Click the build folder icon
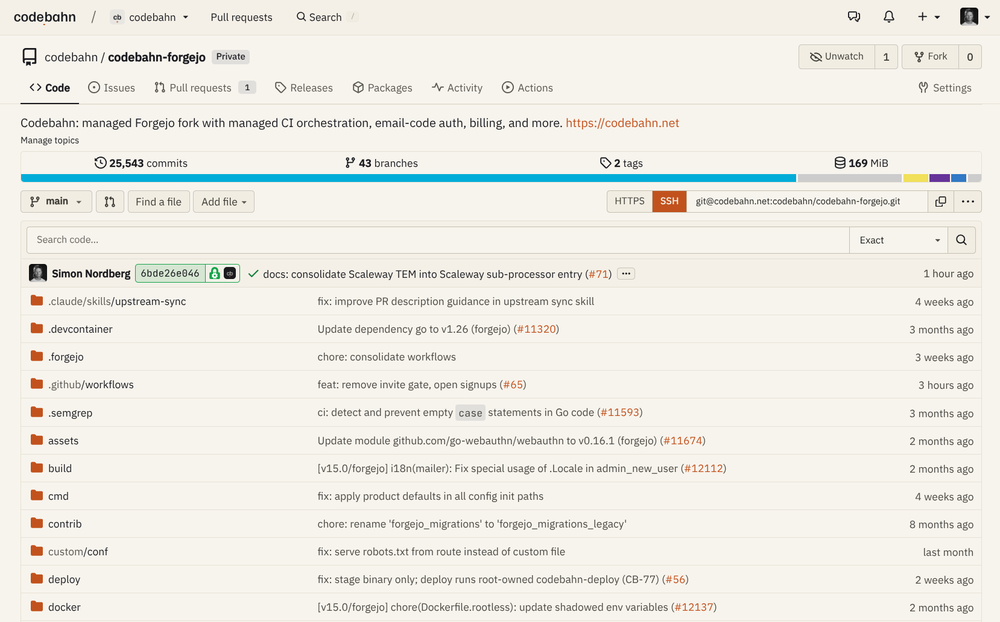 pyautogui.click(x=37, y=468)
